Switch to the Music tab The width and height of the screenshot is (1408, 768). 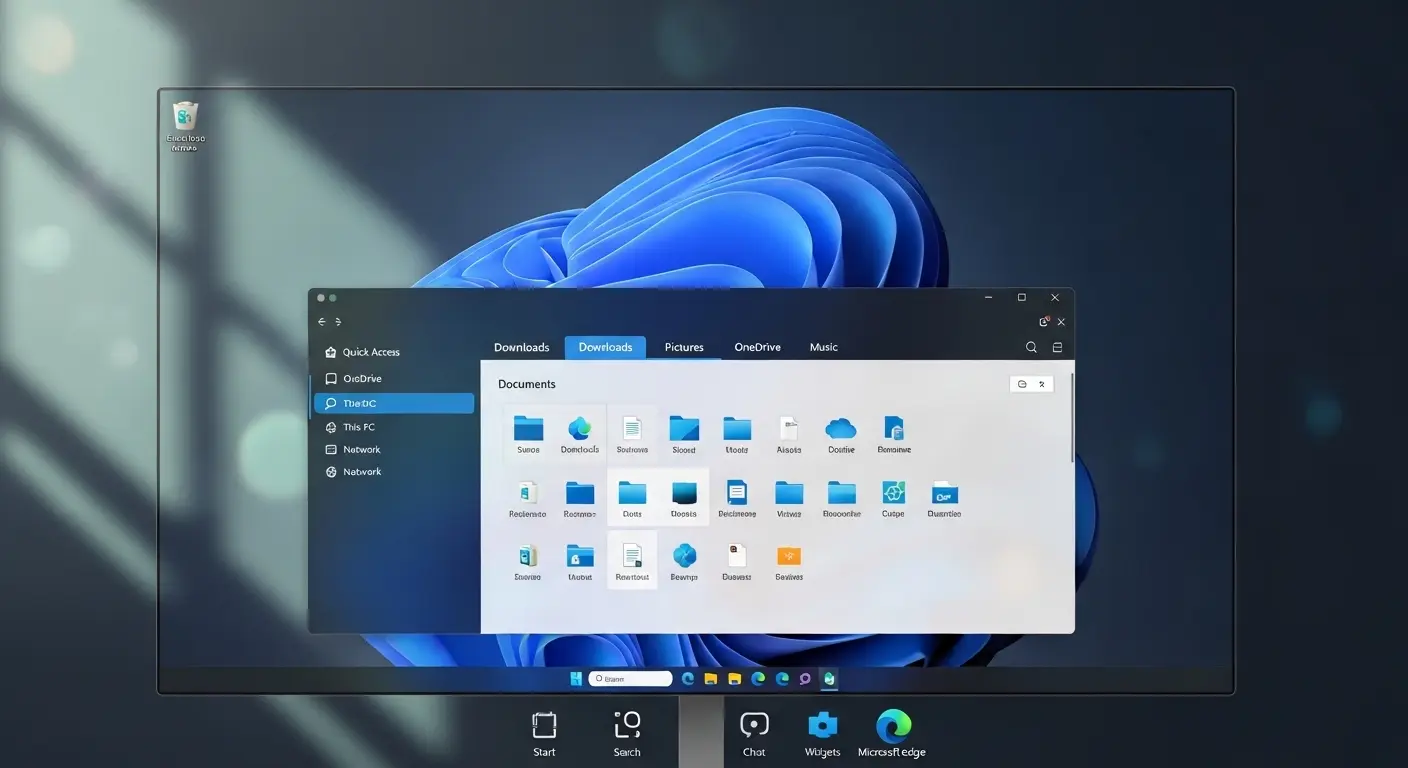point(823,347)
